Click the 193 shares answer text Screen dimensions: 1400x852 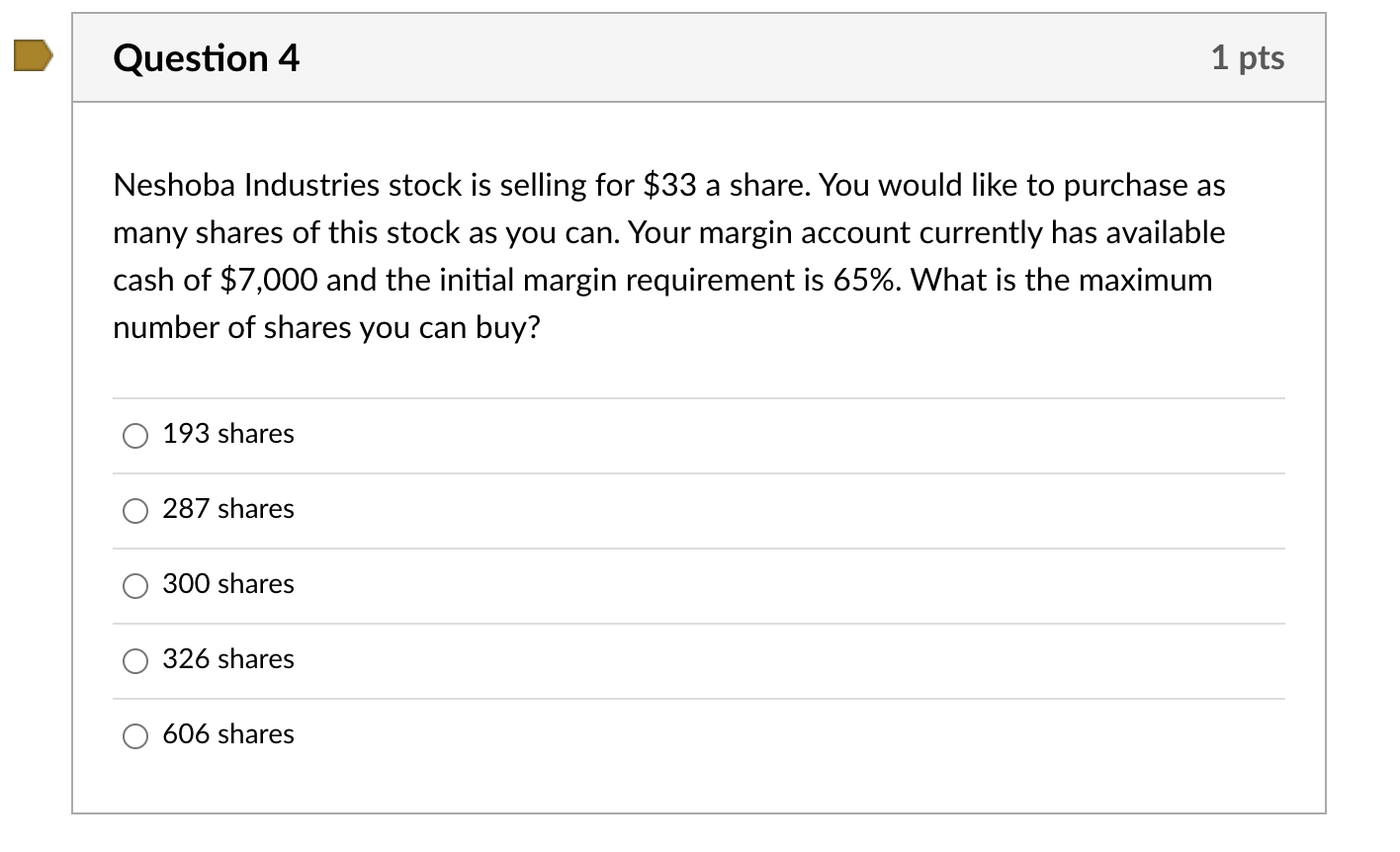tap(227, 433)
